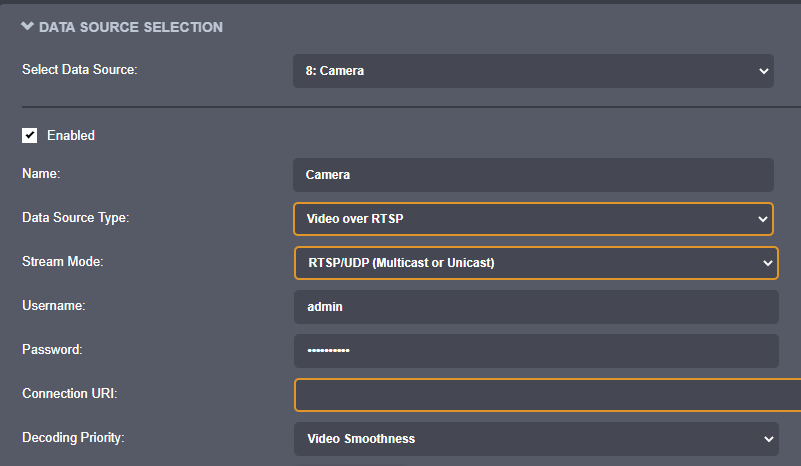Click the 'Connection URI:' label
Image resolution: width=801 pixels, height=466 pixels.
(x=70, y=394)
